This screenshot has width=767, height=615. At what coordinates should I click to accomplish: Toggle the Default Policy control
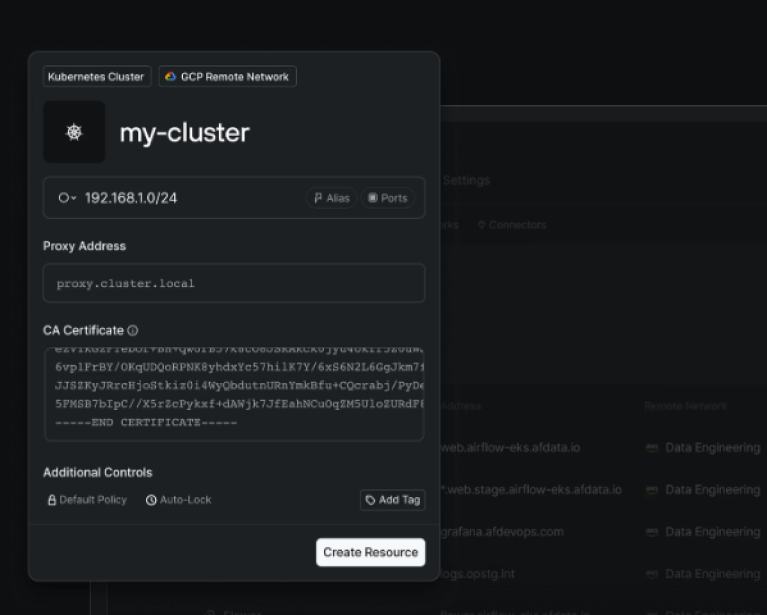pyautogui.click(x=87, y=500)
